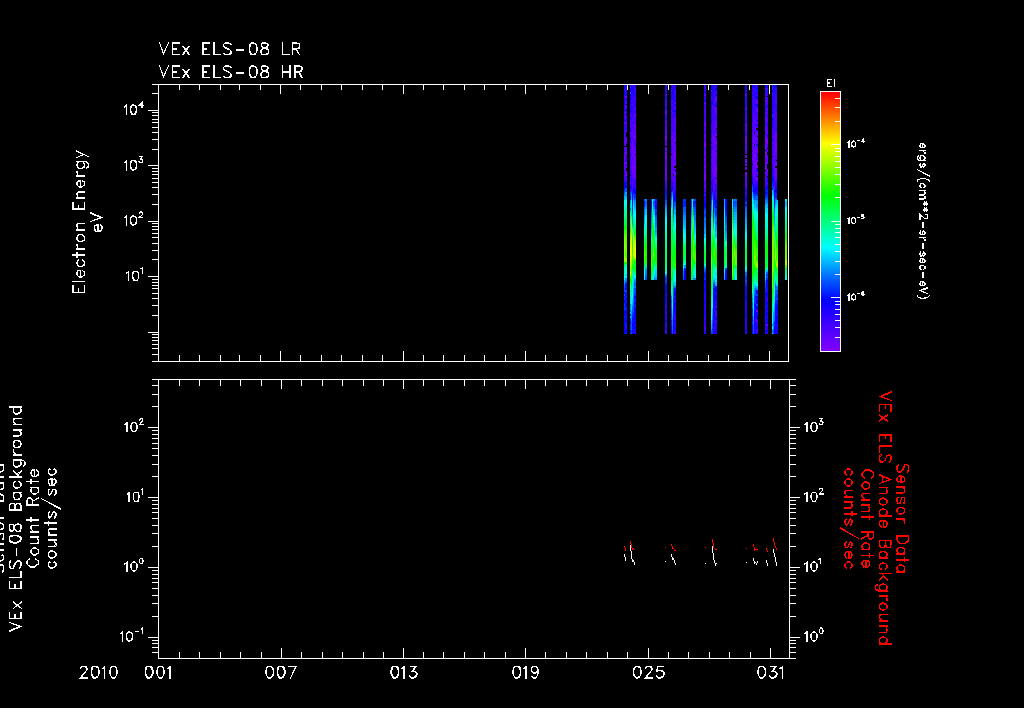Screen dimensions: 1024x708
Task: Click the spectrogram color scale bar
Action: click(x=830, y=221)
